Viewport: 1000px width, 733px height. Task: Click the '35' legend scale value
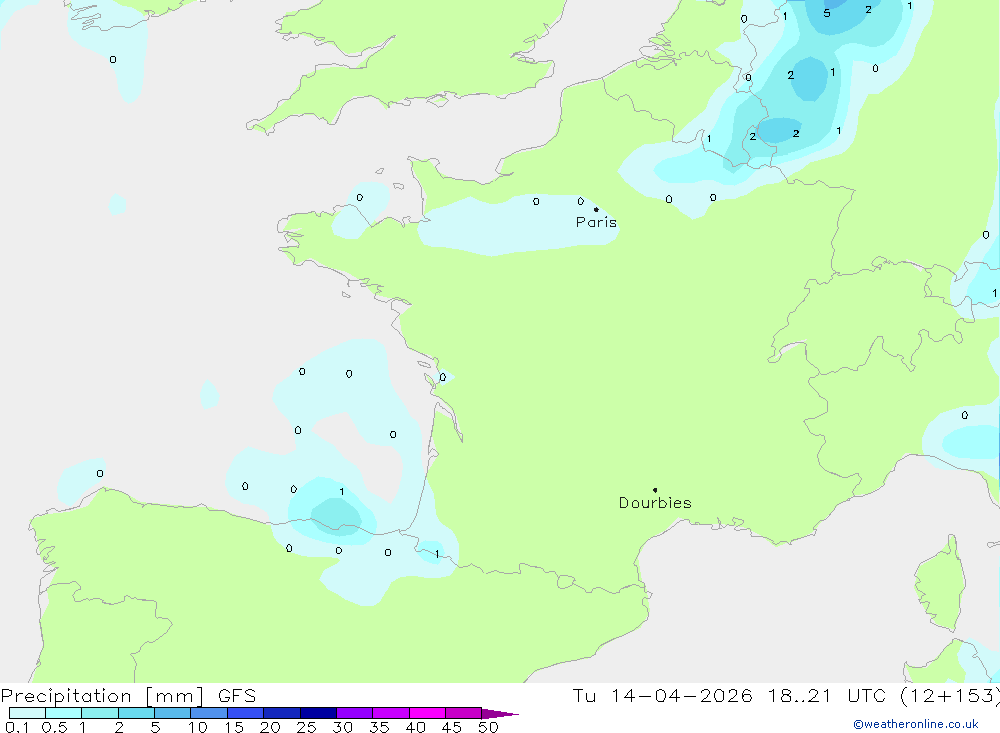(379, 727)
